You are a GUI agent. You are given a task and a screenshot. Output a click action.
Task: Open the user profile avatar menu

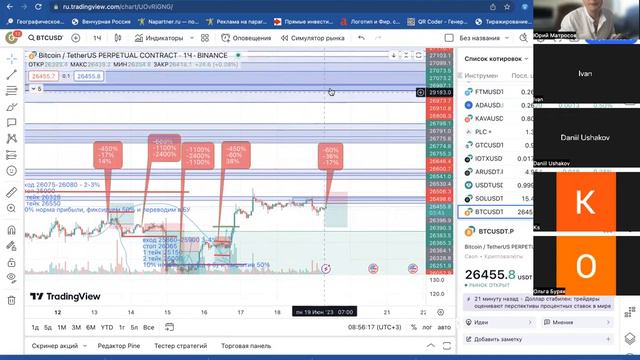(12, 38)
